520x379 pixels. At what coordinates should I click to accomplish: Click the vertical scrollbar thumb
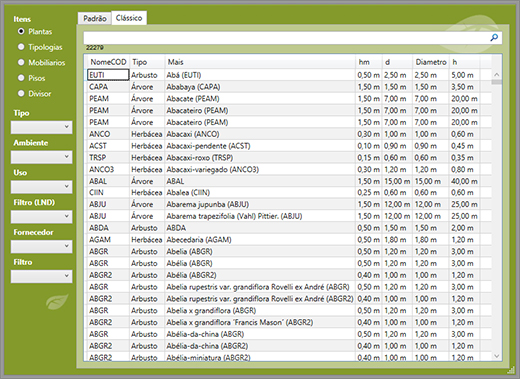tap(496, 82)
